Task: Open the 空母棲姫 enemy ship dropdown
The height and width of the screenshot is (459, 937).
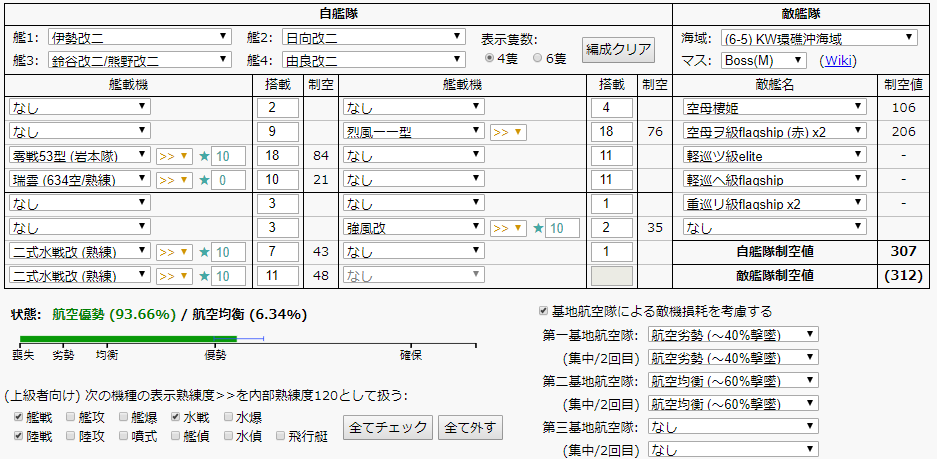Action: coord(775,108)
